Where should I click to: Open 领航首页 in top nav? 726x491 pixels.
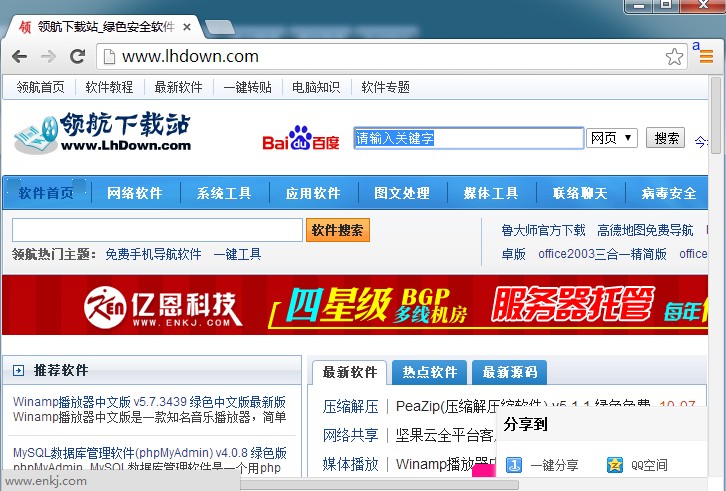(40, 87)
